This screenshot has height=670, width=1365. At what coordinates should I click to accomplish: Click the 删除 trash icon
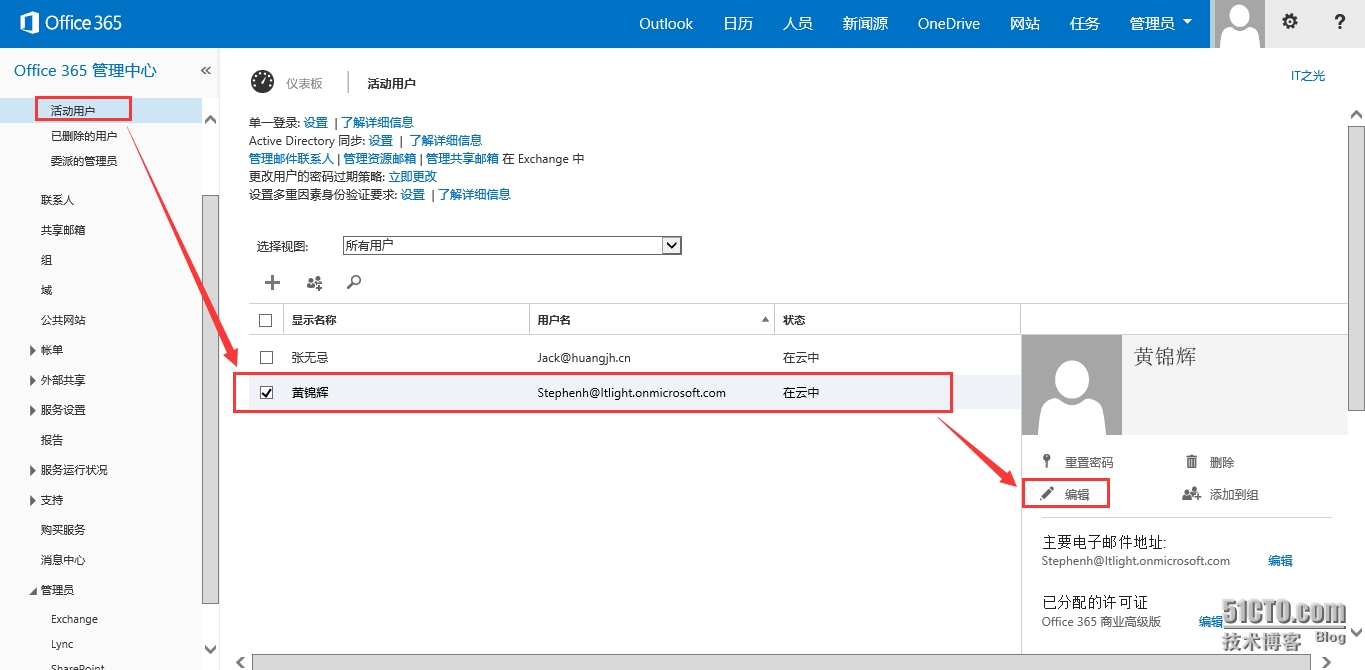[1191, 461]
